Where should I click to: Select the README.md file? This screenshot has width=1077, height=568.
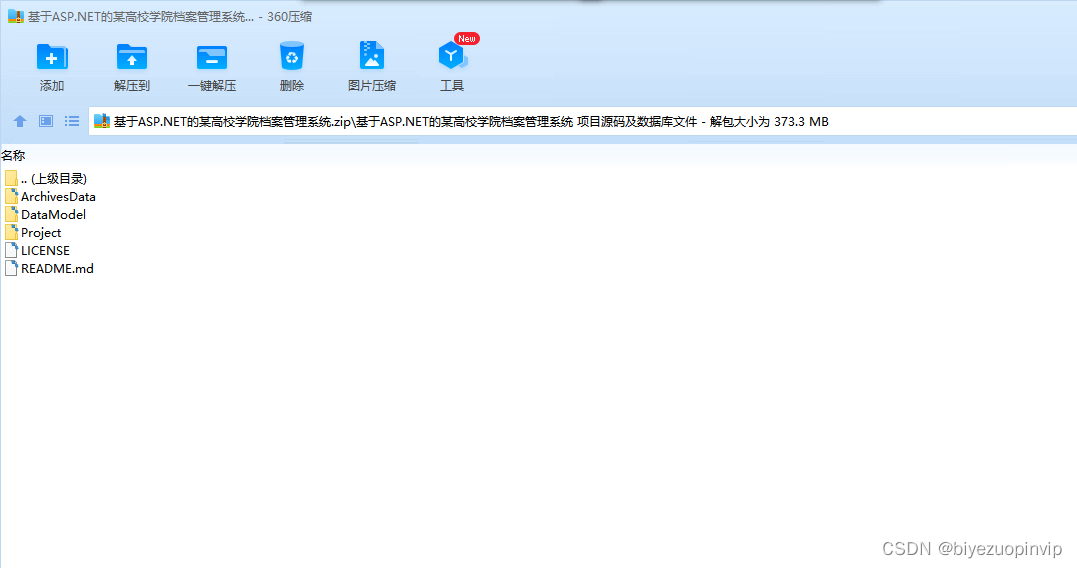[49, 268]
